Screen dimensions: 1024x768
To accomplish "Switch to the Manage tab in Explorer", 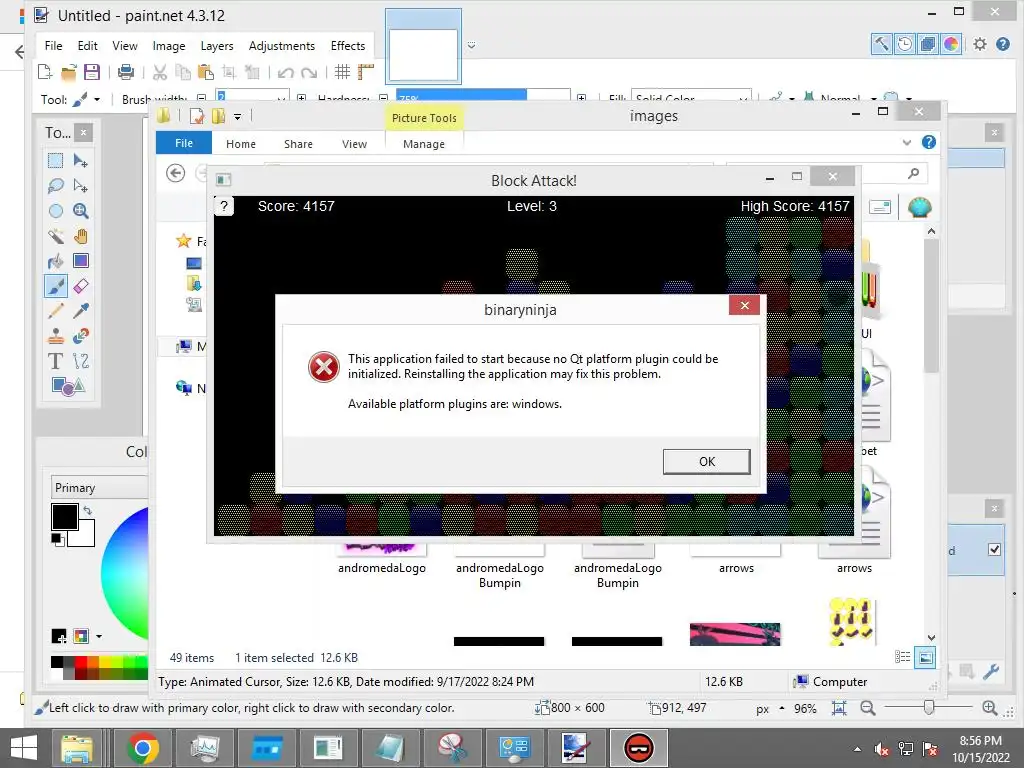I will [x=424, y=144].
